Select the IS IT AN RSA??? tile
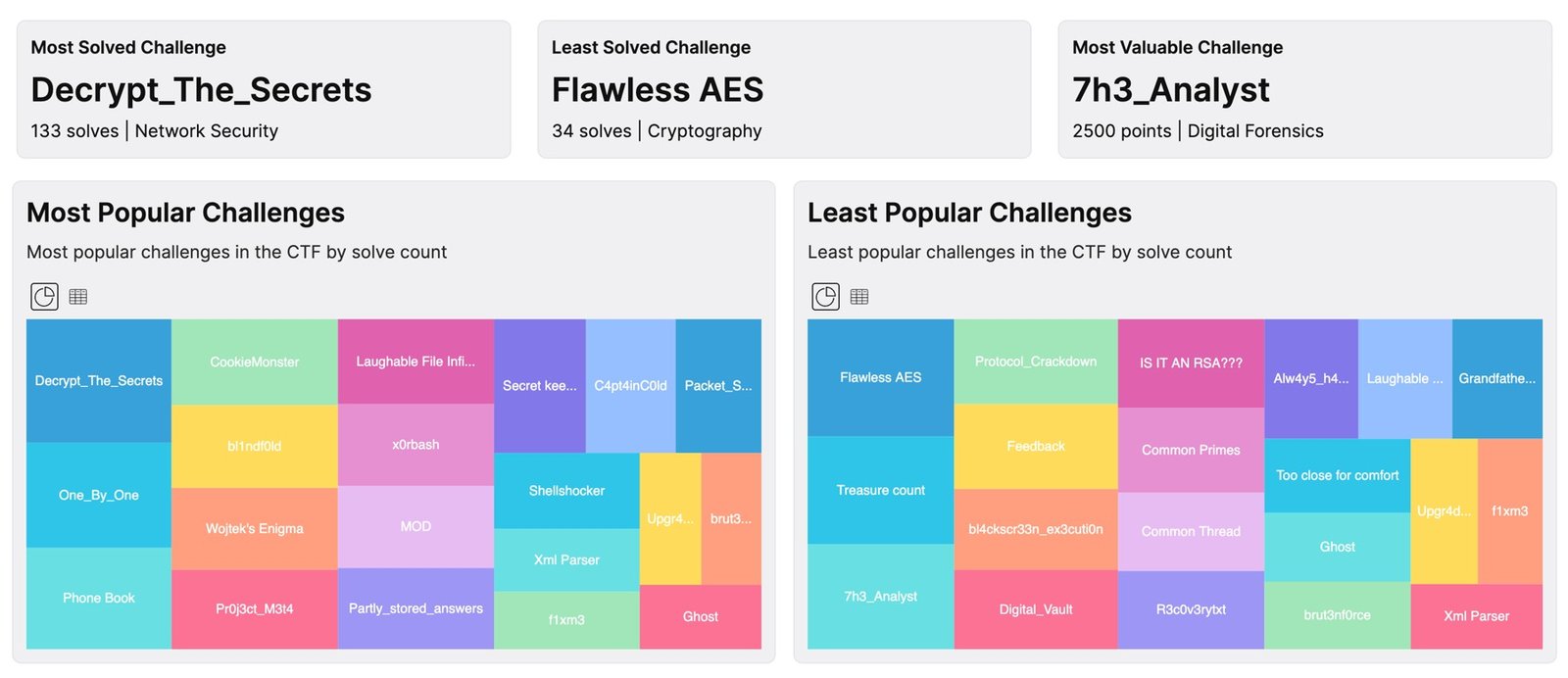1568x678 pixels. [x=1191, y=363]
